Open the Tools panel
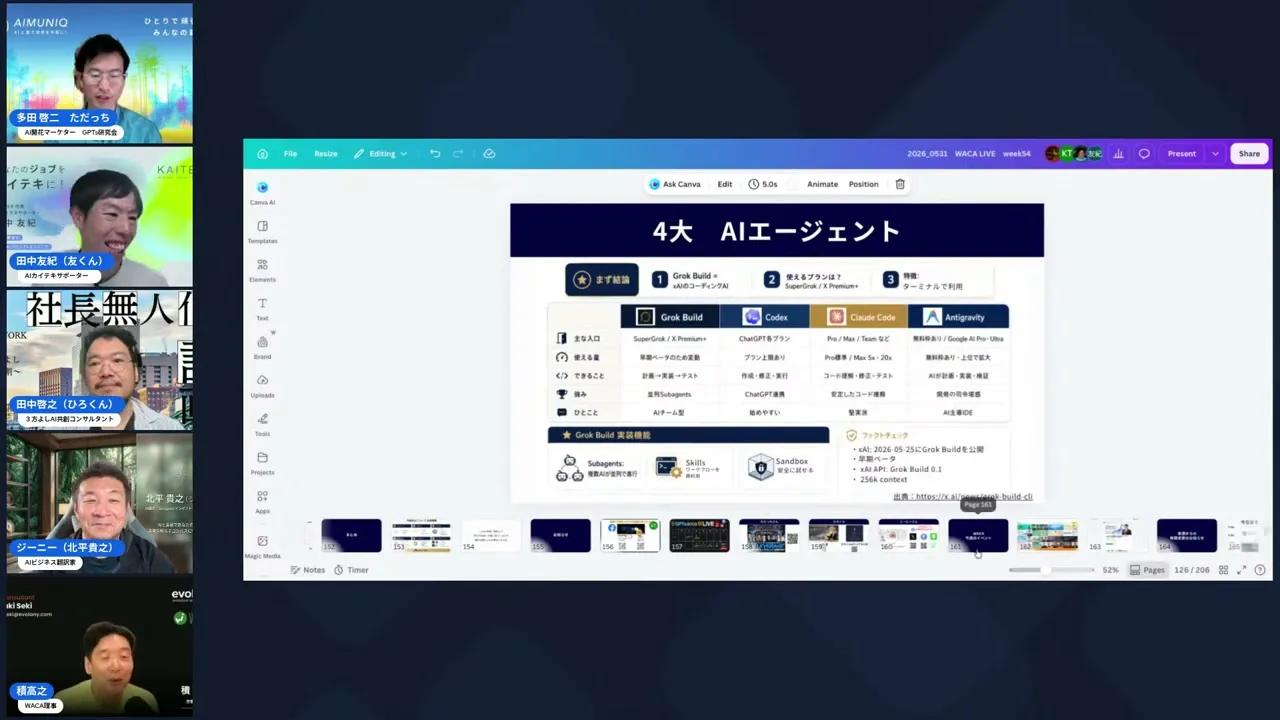 (x=263, y=424)
